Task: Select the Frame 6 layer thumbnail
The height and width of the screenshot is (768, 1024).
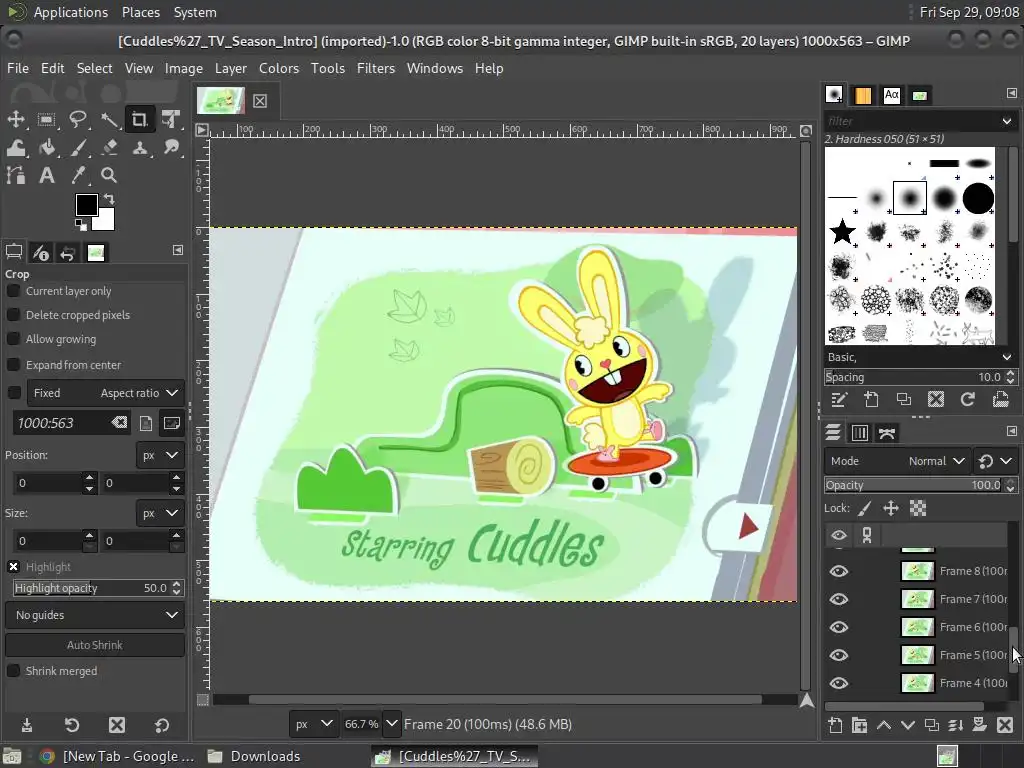Action: [x=917, y=627]
